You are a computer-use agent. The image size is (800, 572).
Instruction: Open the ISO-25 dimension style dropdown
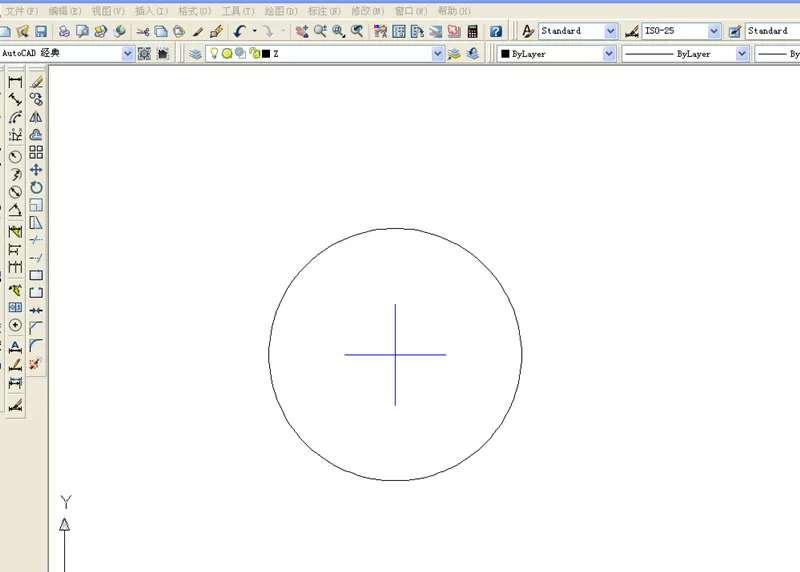point(714,31)
